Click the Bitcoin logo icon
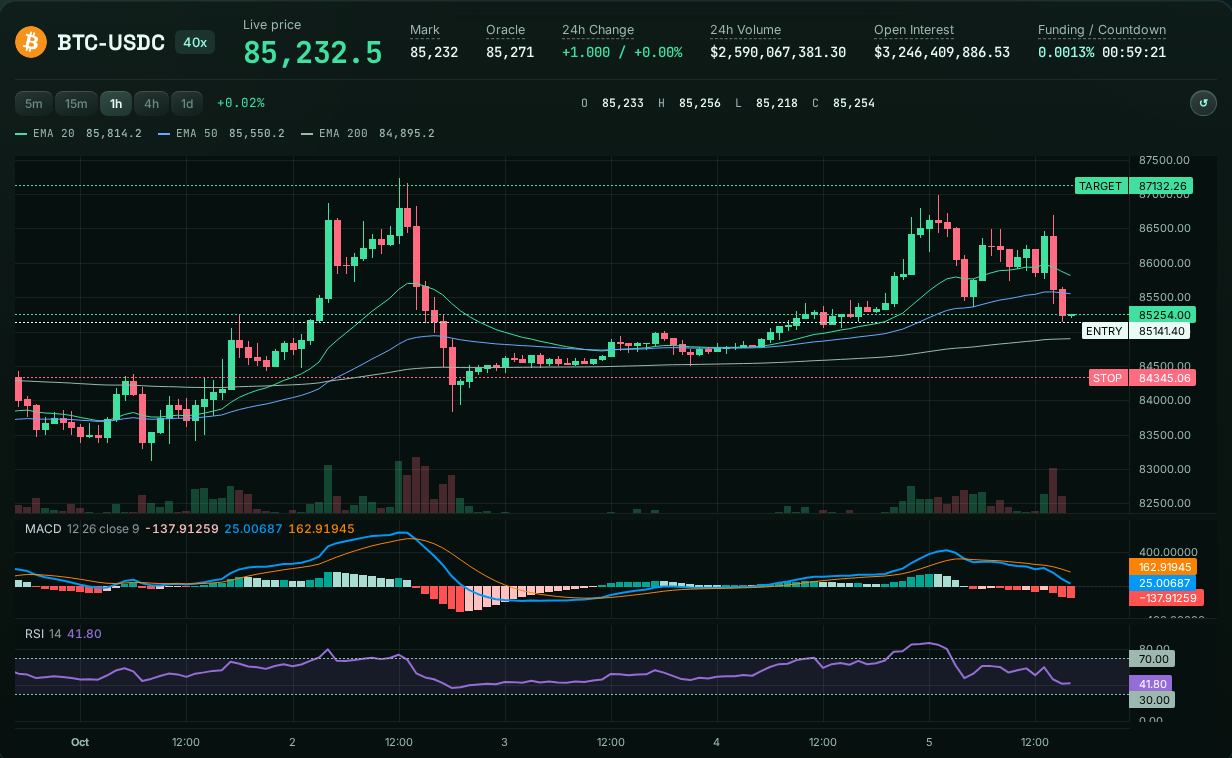Image resolution: width=1232 pixels, height=758 pixels. 31,42
